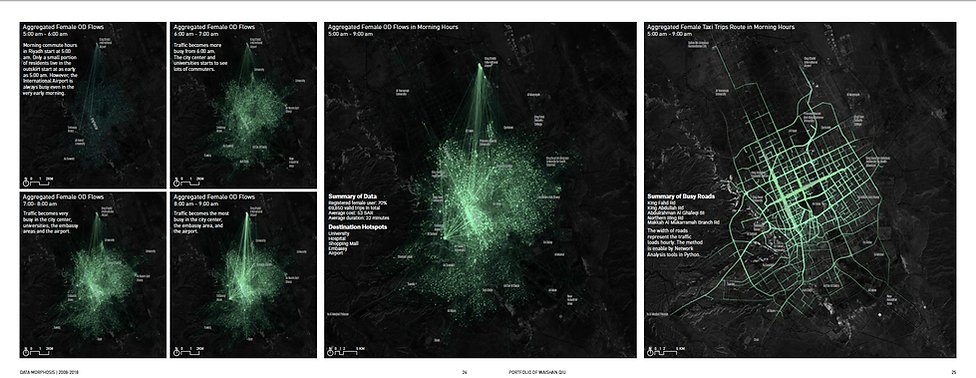Click 'DATA MORPHOSIS | 2008-2018' footer text
Image resolution: width=976 pixels, height=378 pixels.
coord(49,372)
